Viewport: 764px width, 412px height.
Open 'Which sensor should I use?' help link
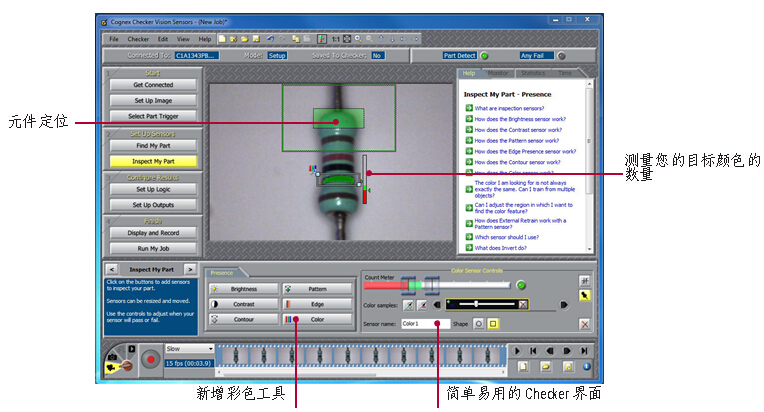[506, 237]
